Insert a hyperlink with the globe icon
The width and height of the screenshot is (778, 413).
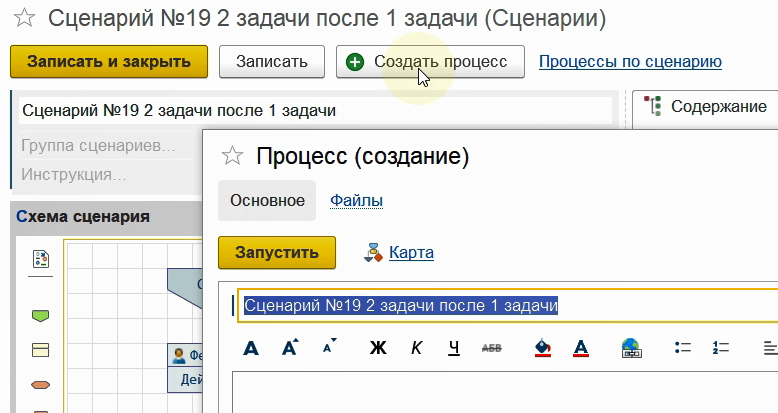631,348
